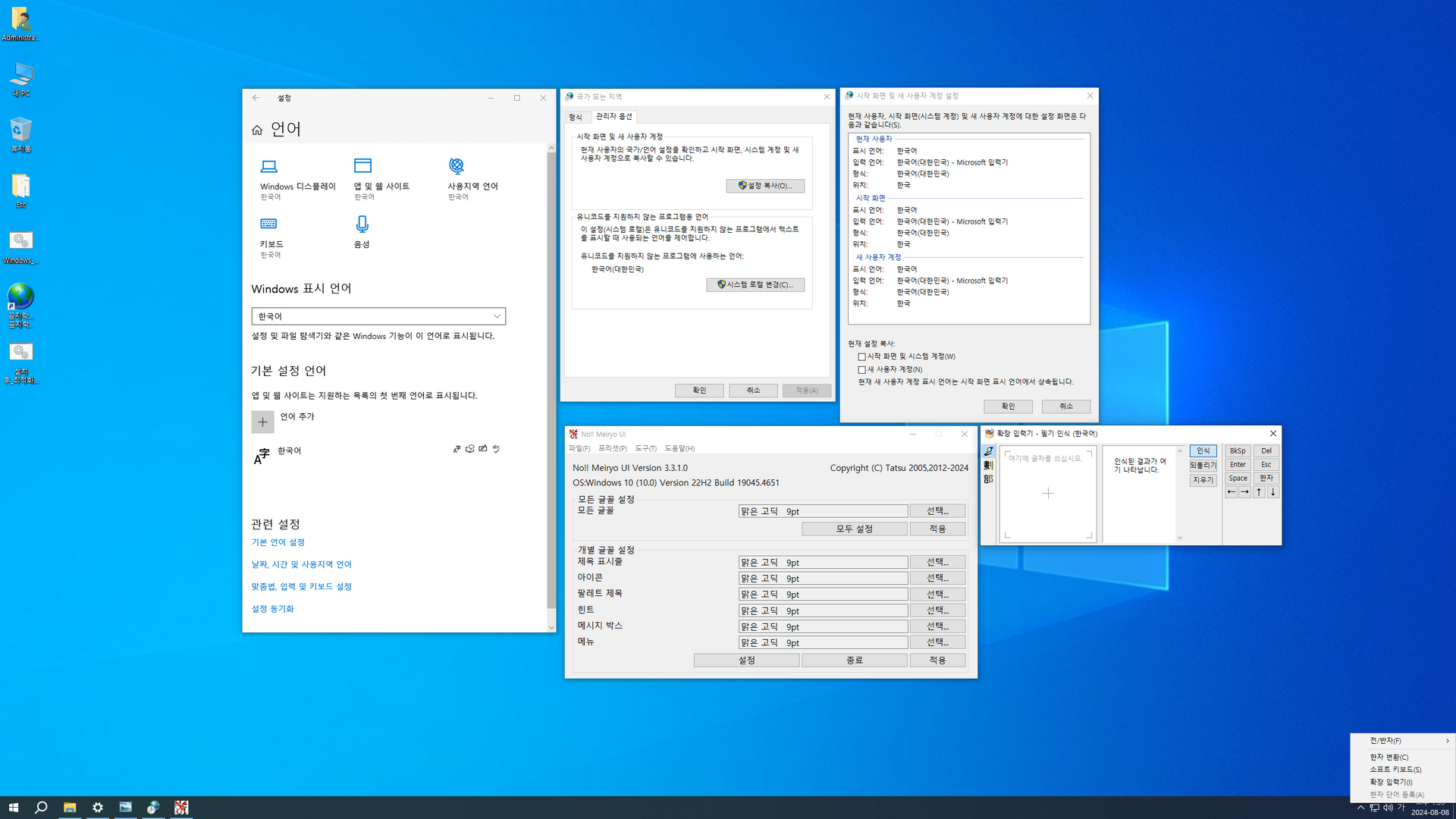Enable 시작 화면 및 시스템 계정 checkbox
Image resolution: width=1456 pixels, height=819 pixels.
coord(861,356)
